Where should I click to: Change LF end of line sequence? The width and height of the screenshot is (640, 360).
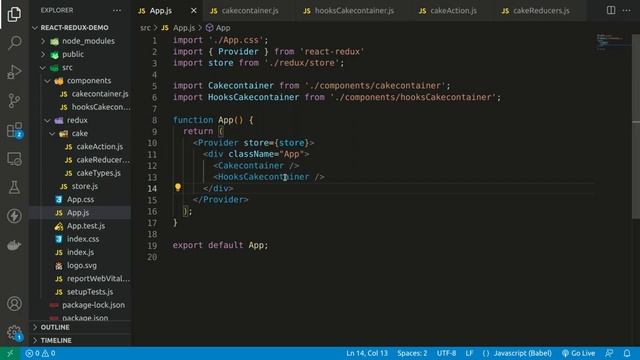click(x=469, y=353)
